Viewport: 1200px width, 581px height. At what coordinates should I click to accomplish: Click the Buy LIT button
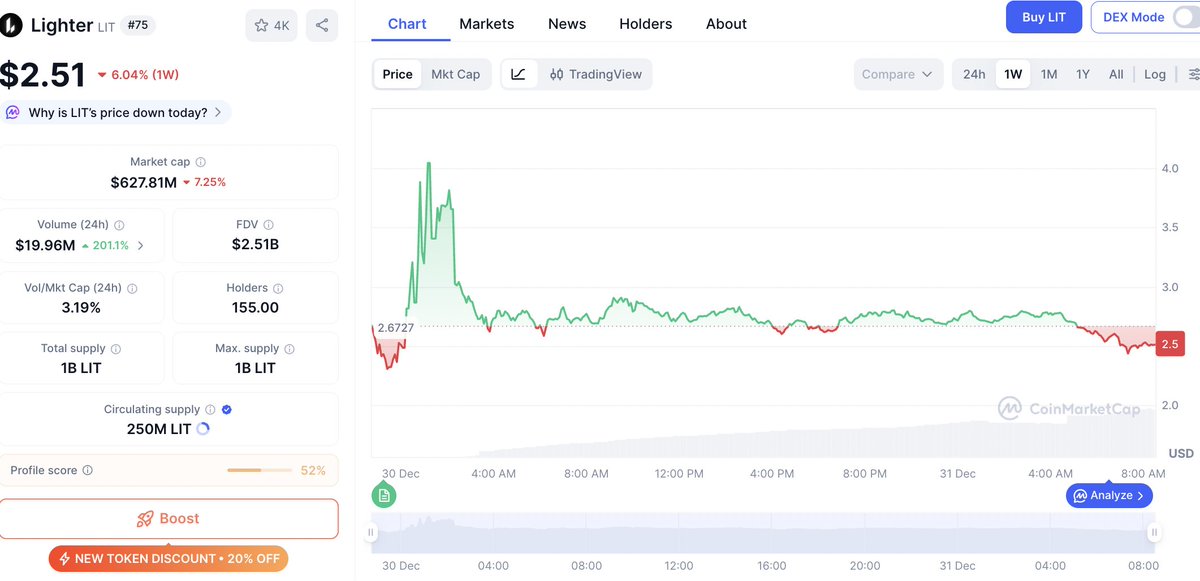click(x=1044, y=17)
